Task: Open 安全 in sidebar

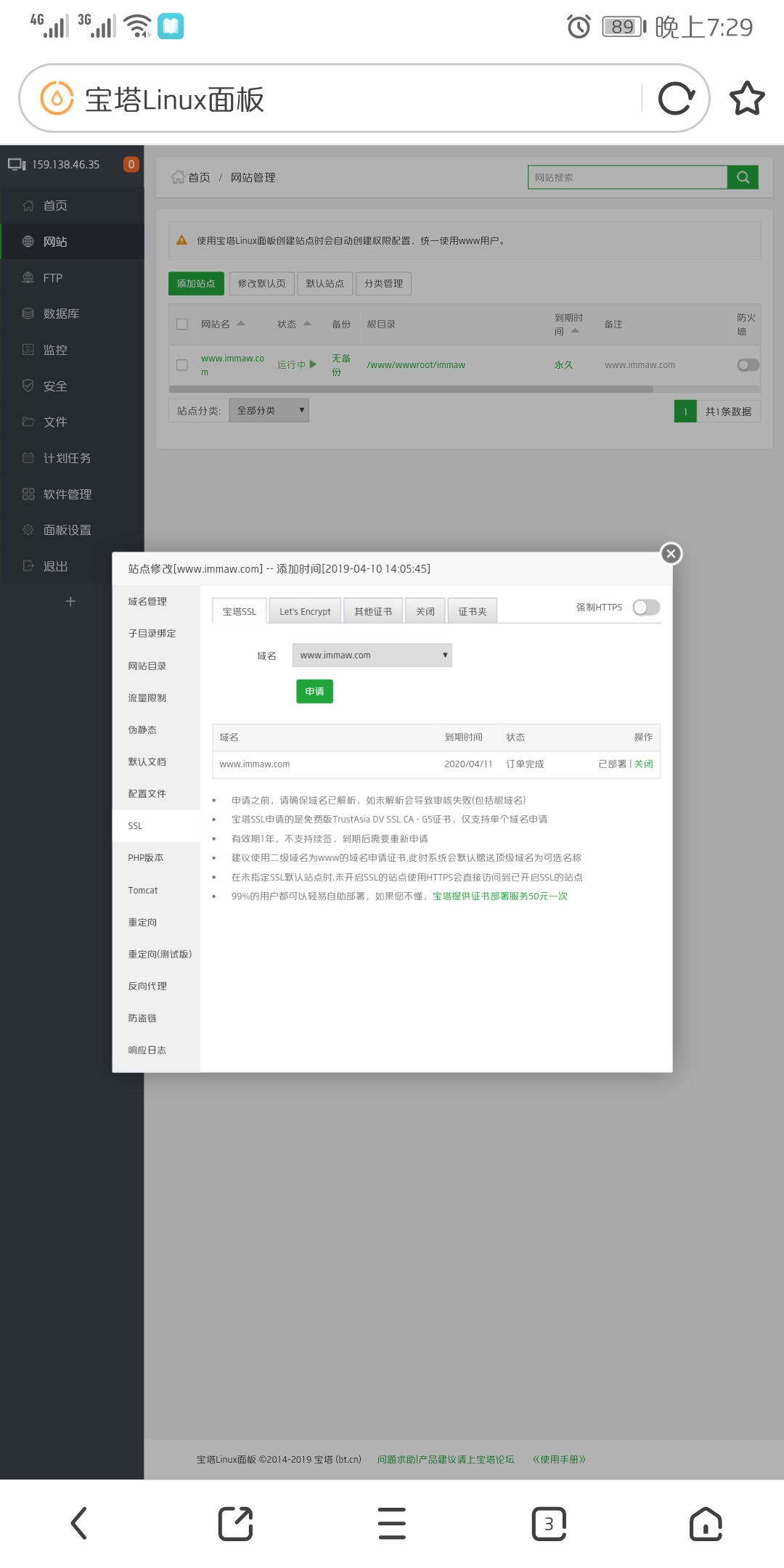Action: point(72,386)
